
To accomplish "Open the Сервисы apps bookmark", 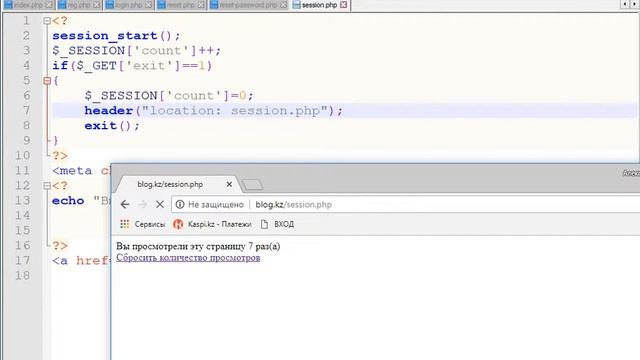I will pos(142,224).
